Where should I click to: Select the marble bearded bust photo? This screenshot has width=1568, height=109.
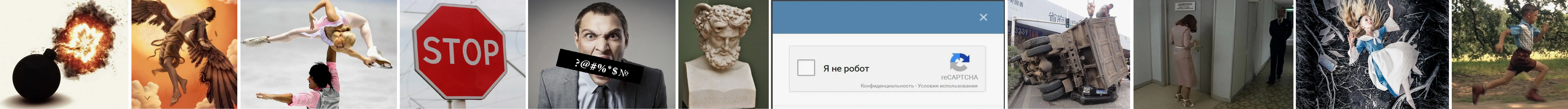723,54
